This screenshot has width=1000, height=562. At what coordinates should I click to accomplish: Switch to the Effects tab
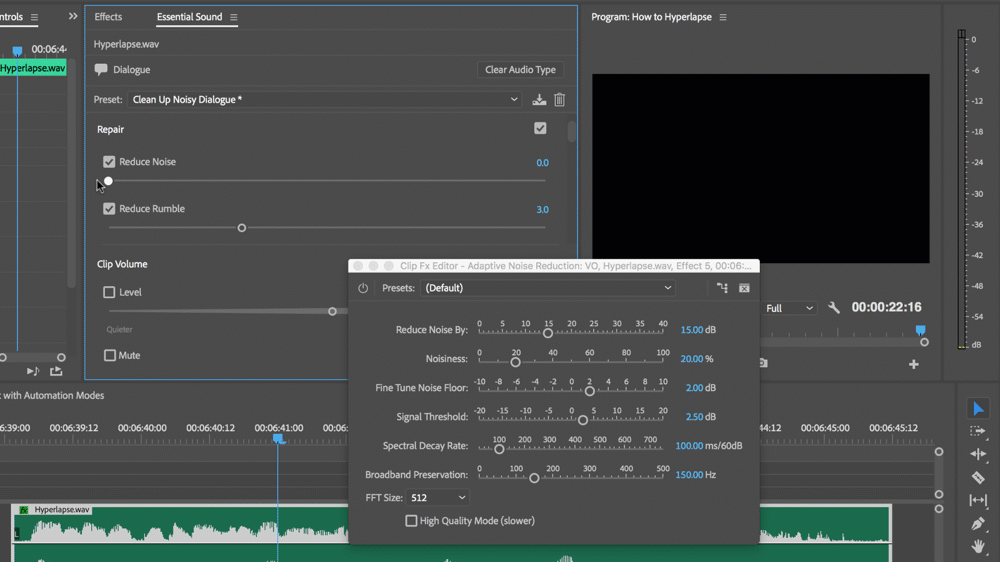pos(108,17)
